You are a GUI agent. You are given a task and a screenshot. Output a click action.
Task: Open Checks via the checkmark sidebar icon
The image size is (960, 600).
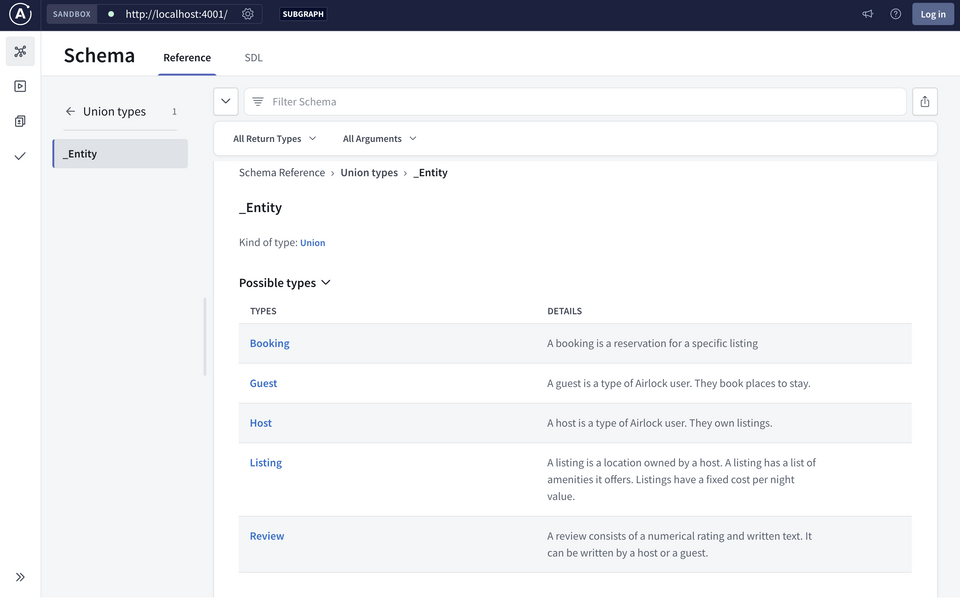pyautogui.click(x=19, y=156)
